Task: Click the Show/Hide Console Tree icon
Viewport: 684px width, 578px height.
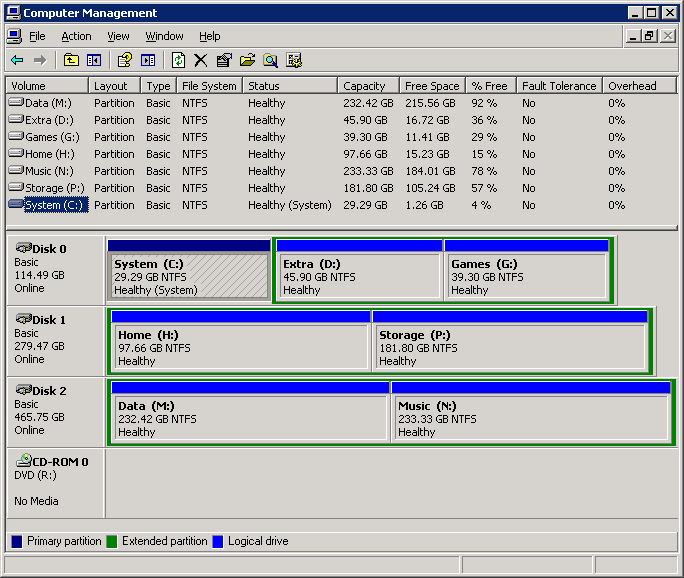Action: click(x=94, y=60)
